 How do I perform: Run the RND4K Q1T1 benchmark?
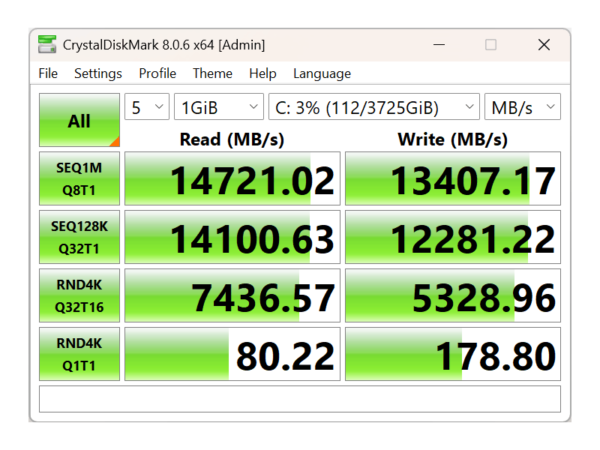point(79,353)
